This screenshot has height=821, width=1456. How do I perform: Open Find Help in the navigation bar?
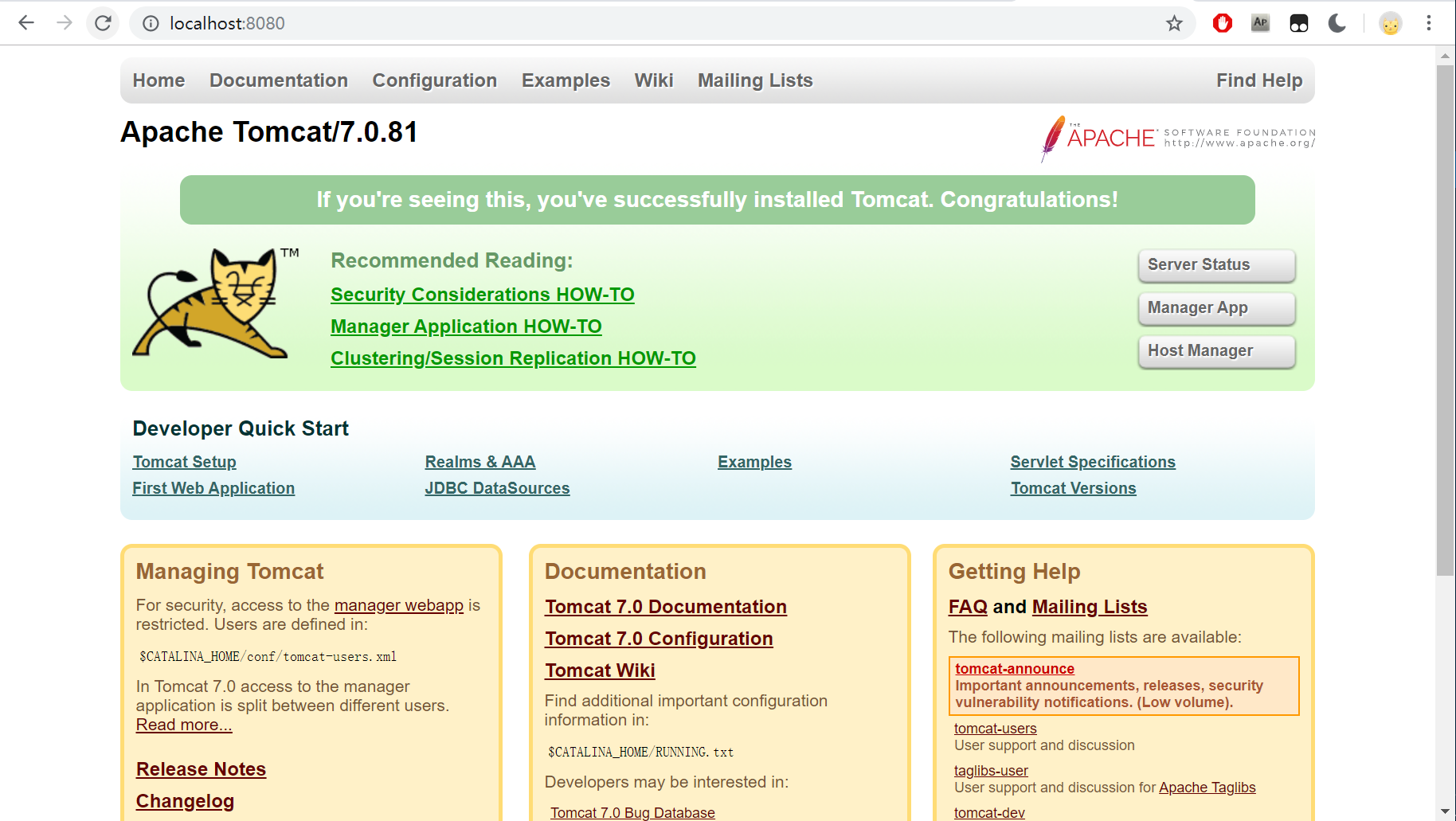[x=1259, y=80]
